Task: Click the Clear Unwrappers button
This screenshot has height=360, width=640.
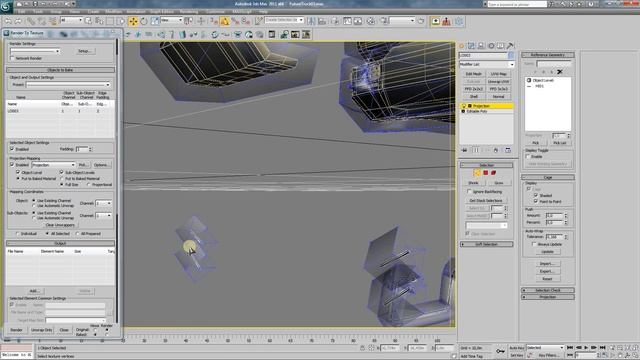Action: pos(60,225)
